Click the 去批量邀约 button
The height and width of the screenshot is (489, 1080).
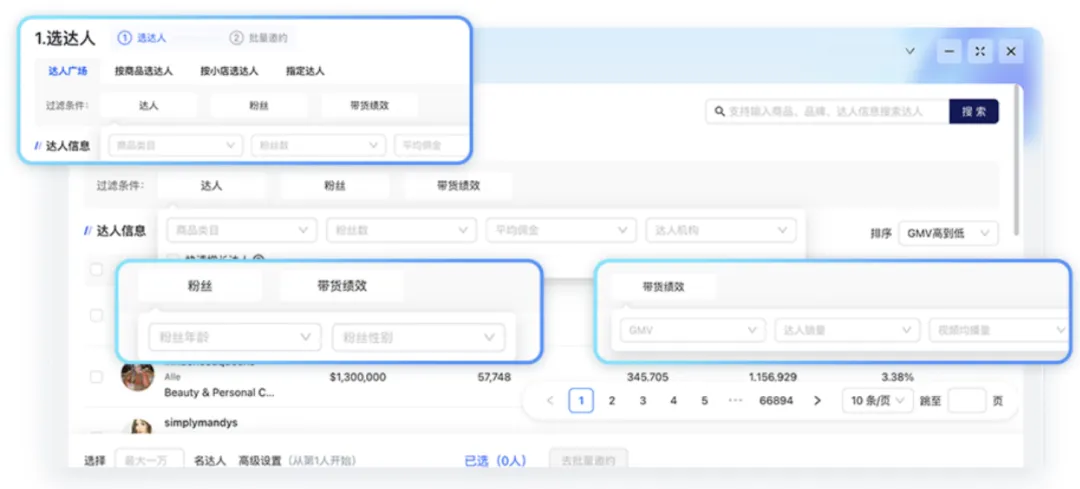tap(588, 461)
